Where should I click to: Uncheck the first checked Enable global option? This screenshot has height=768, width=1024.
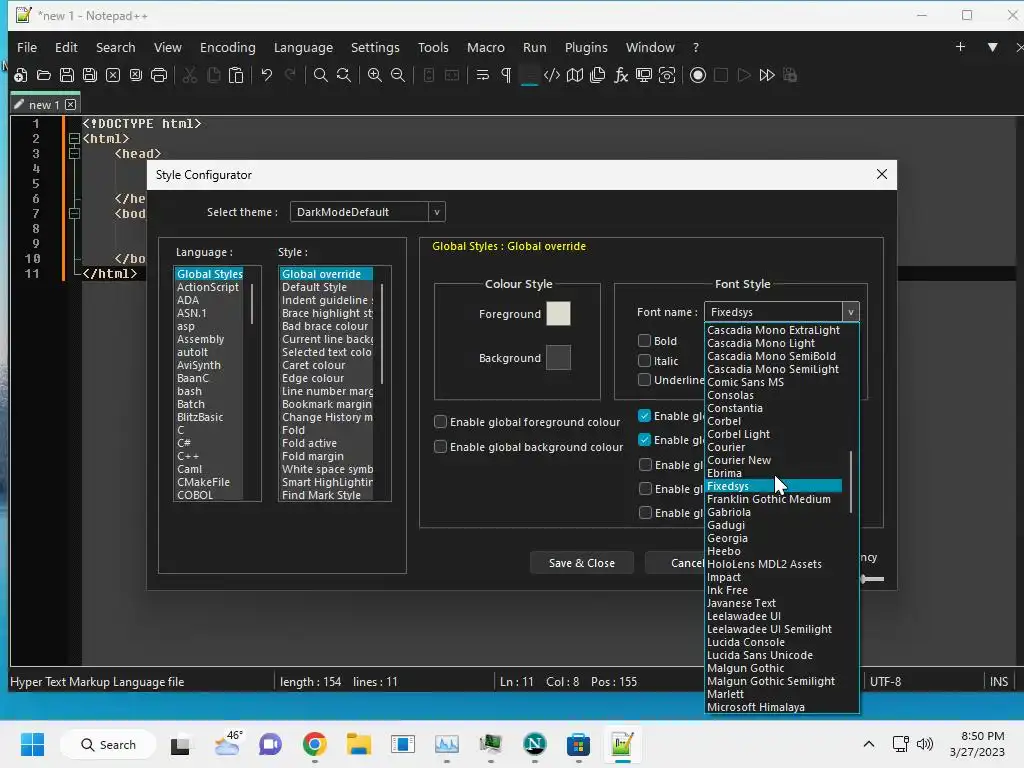point(645,416)
